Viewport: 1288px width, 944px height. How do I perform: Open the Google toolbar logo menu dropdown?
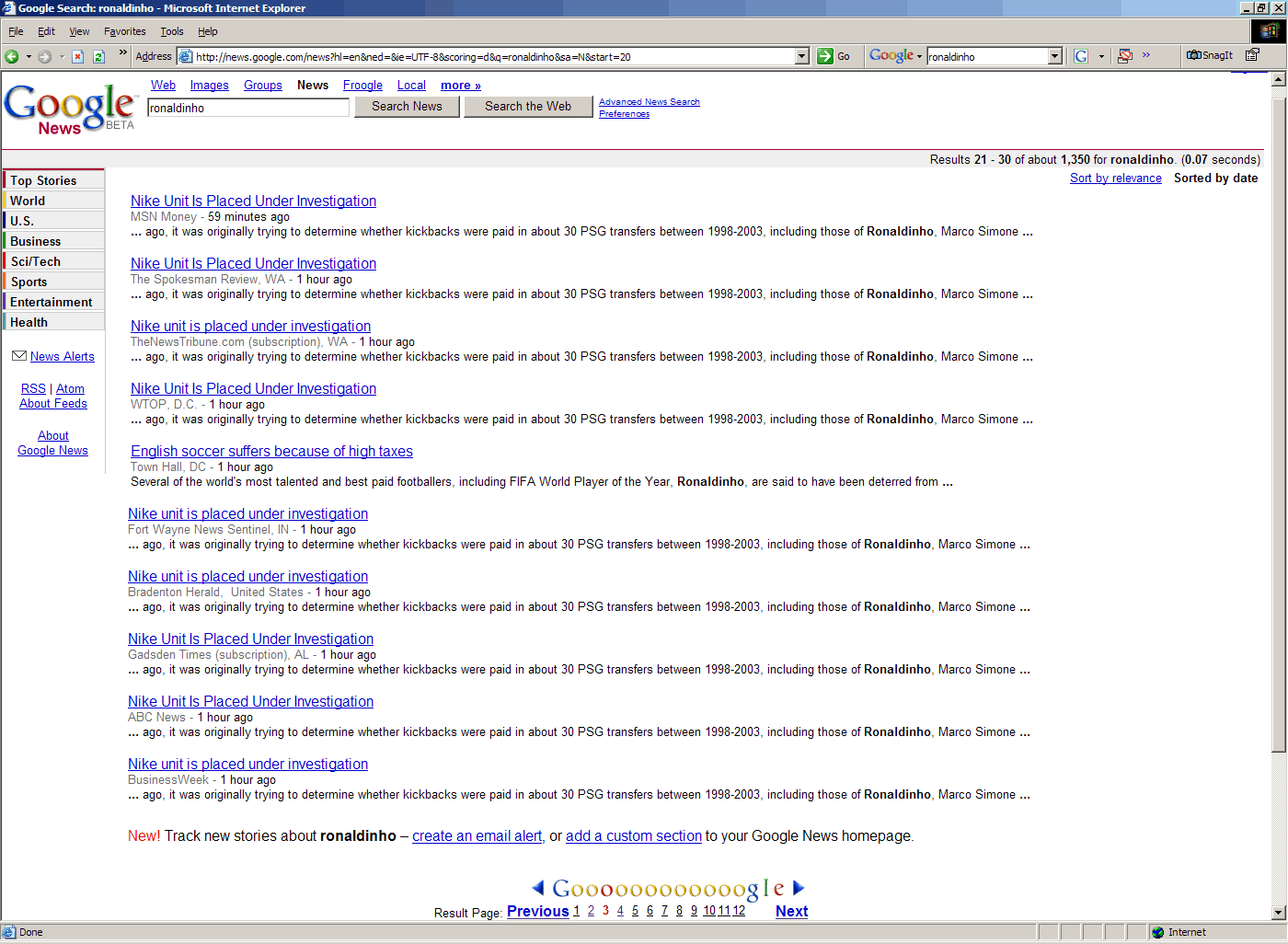[919, 56]
